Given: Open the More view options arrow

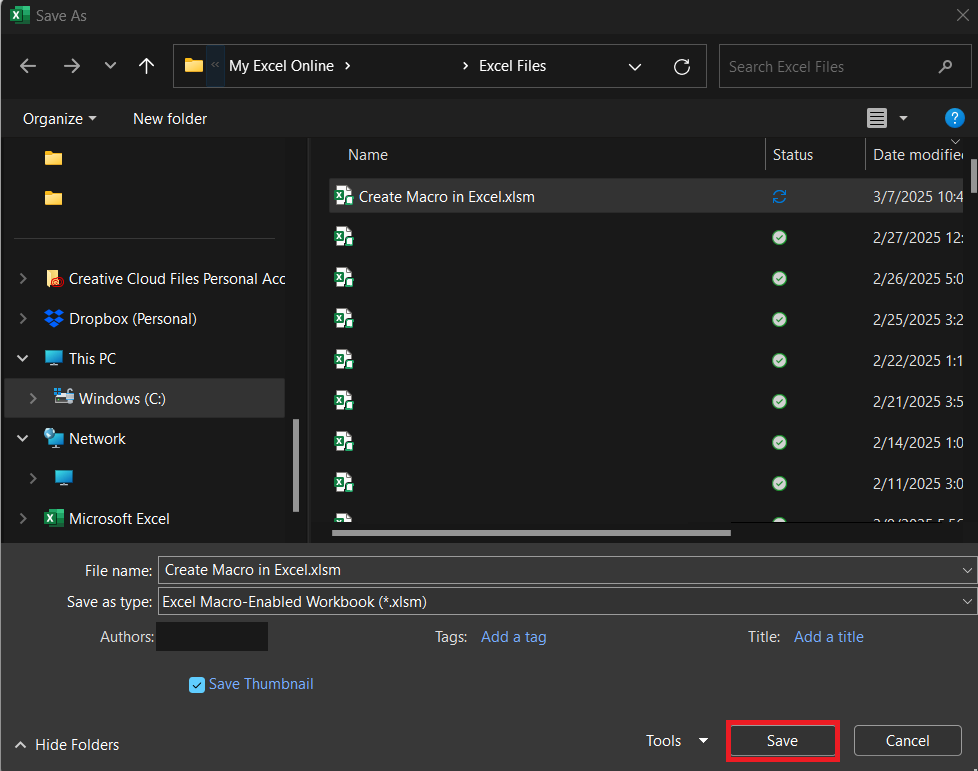Looking at the screenshot, I should tap(903, 118).
